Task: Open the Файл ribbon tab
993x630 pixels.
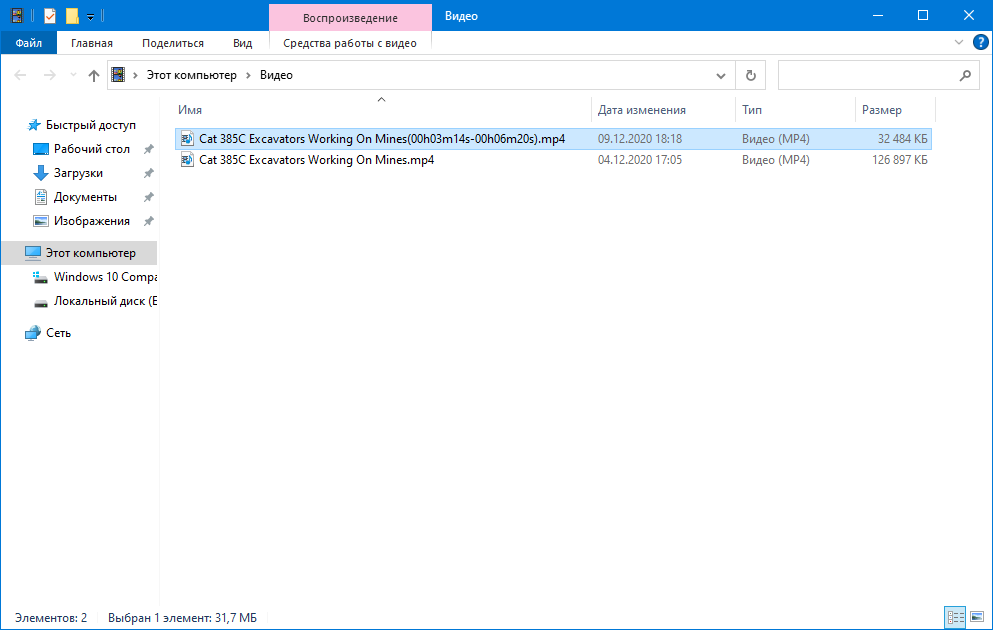Action: click(x=28, y=43)
